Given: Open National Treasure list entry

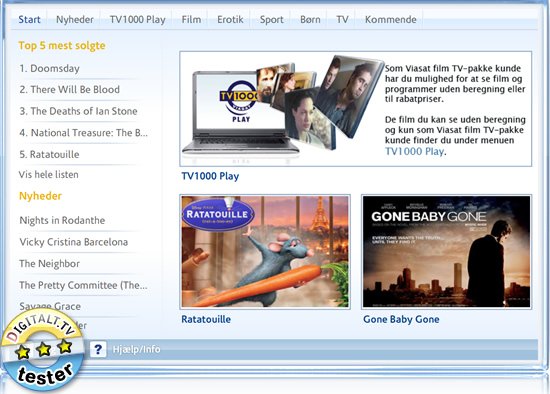Looking at the screenshot, I should tap(83, 133).
